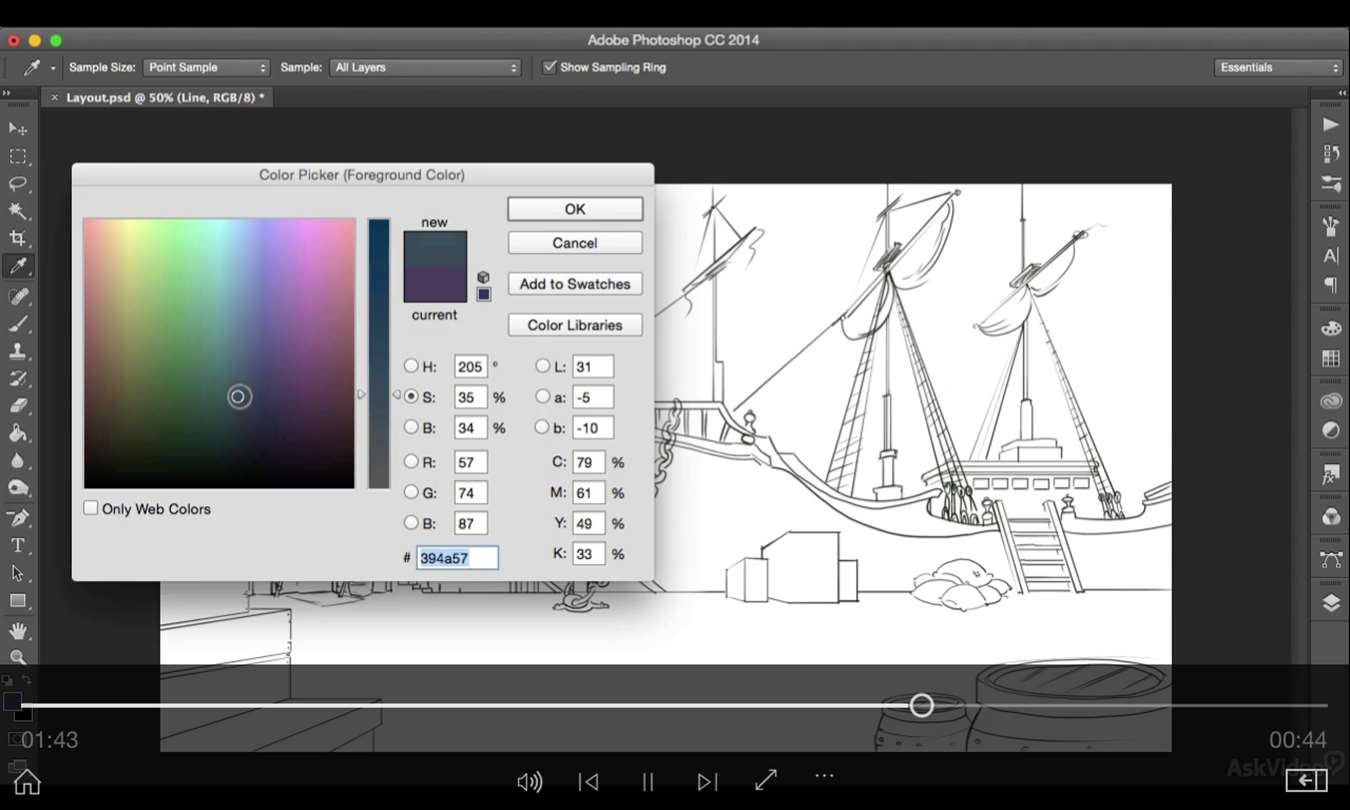Open the Sample Size dropdown

point(206,67)
